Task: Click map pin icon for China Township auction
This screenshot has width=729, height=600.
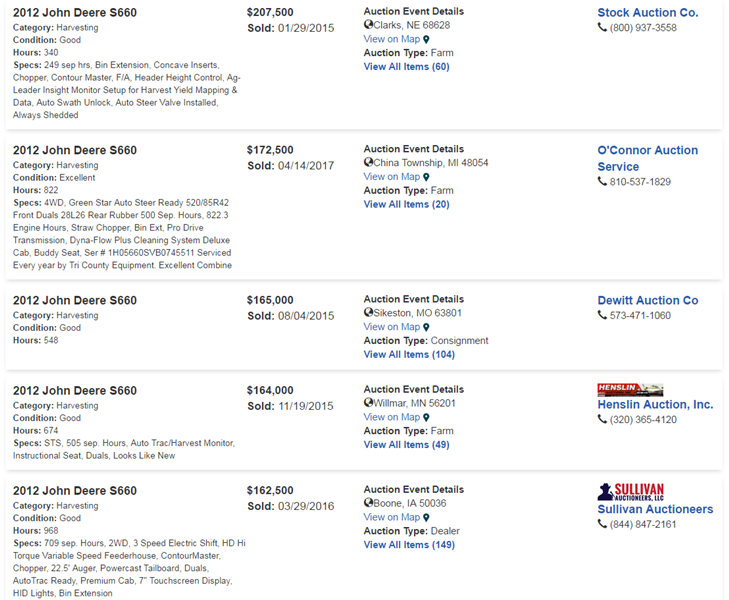Action: tap(426, 177)
